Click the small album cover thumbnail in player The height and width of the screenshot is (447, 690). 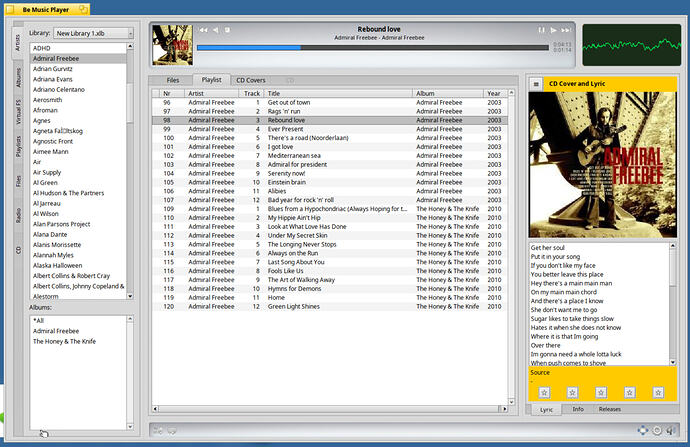pos(172,45)
